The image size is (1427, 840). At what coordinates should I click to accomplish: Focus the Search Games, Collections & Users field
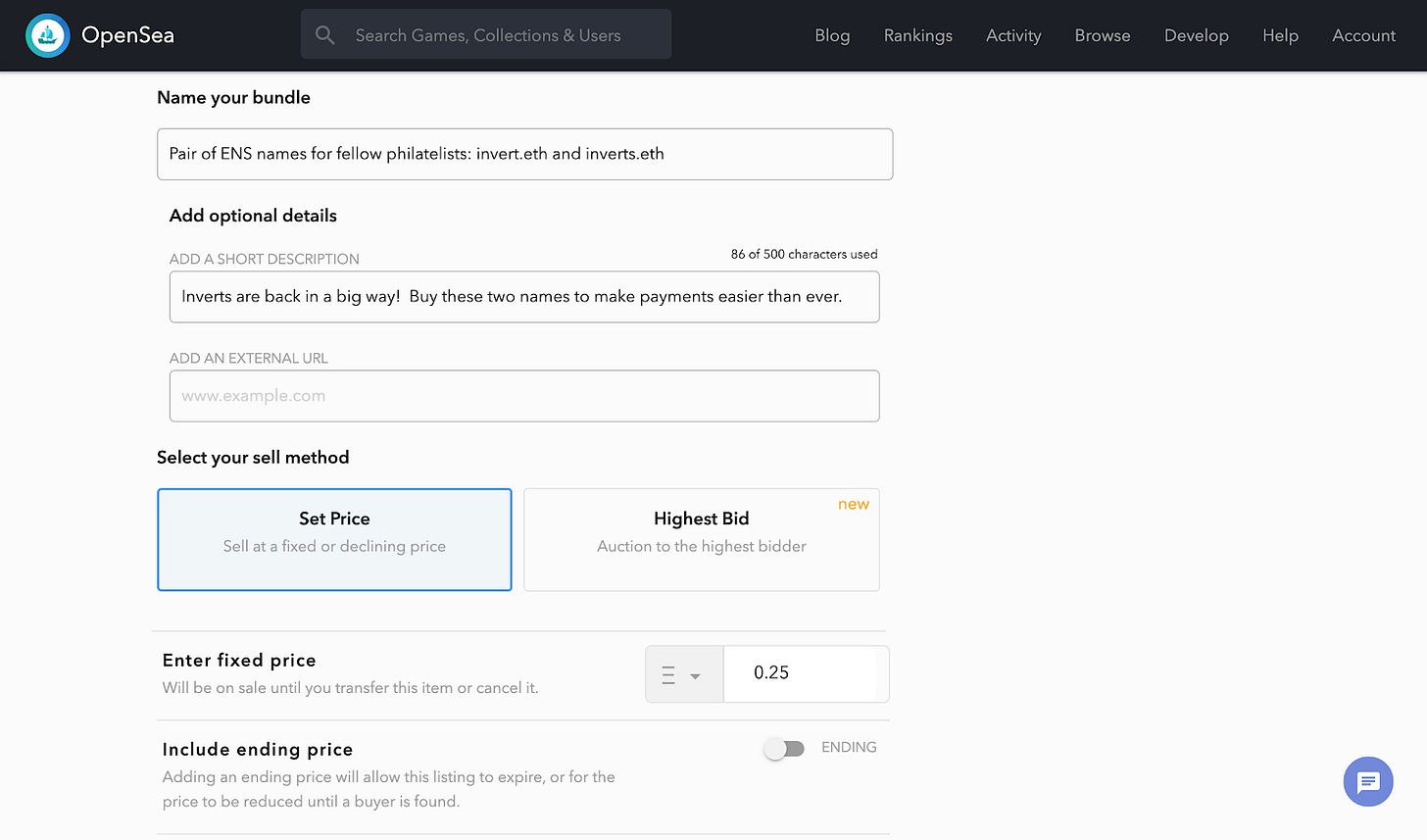pyautogui.click(x=500, y=35)
